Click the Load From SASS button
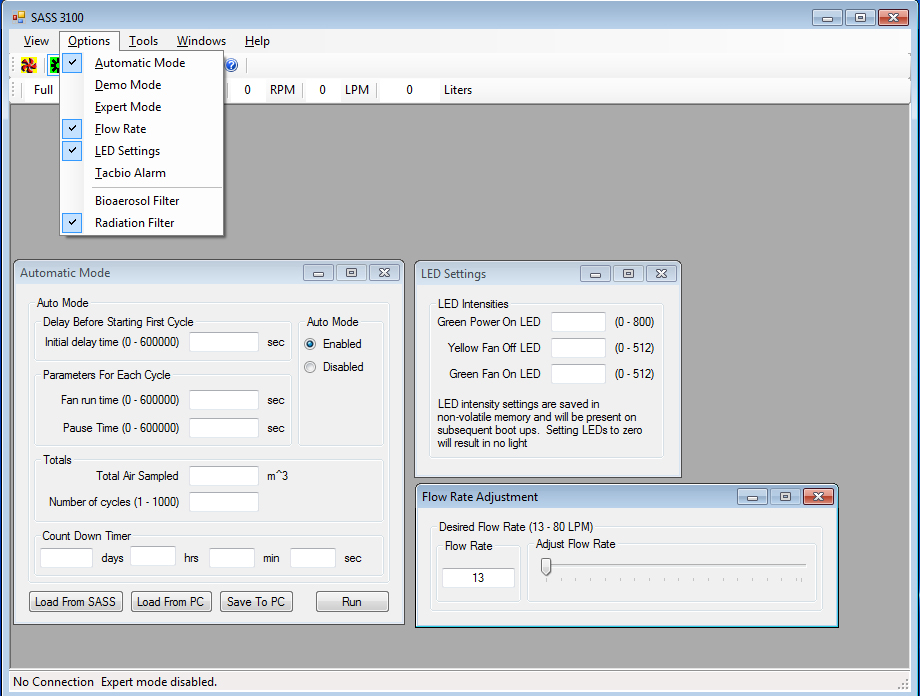 (x=76, y=601)
